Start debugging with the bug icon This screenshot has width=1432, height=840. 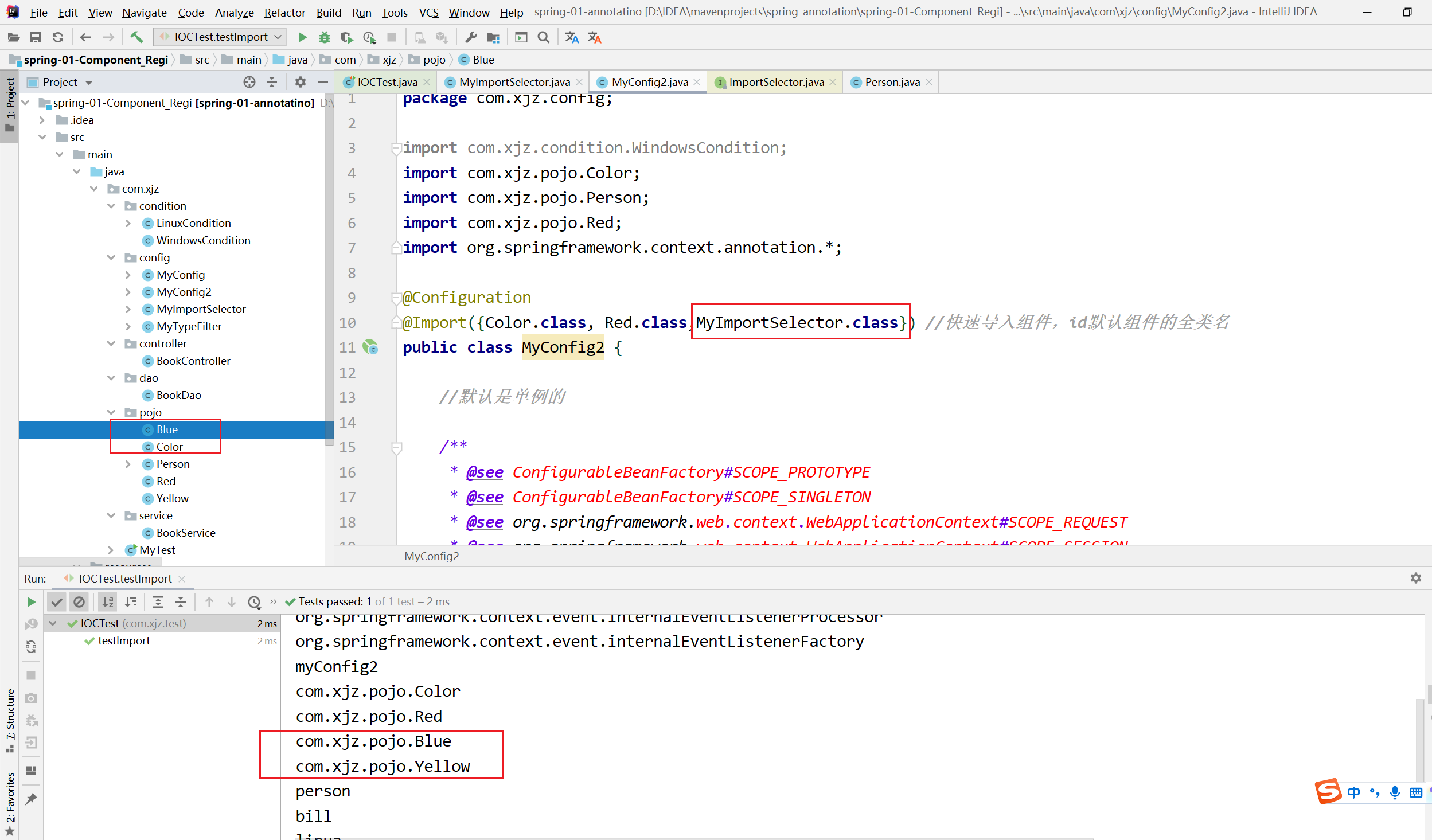click(x=325, y=38)
